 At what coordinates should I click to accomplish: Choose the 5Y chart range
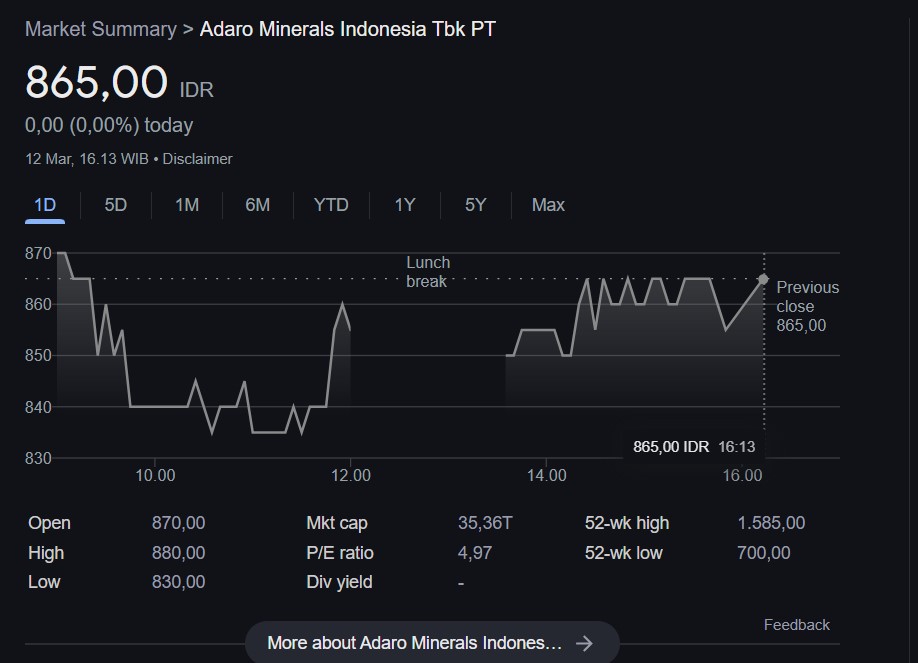475,205
